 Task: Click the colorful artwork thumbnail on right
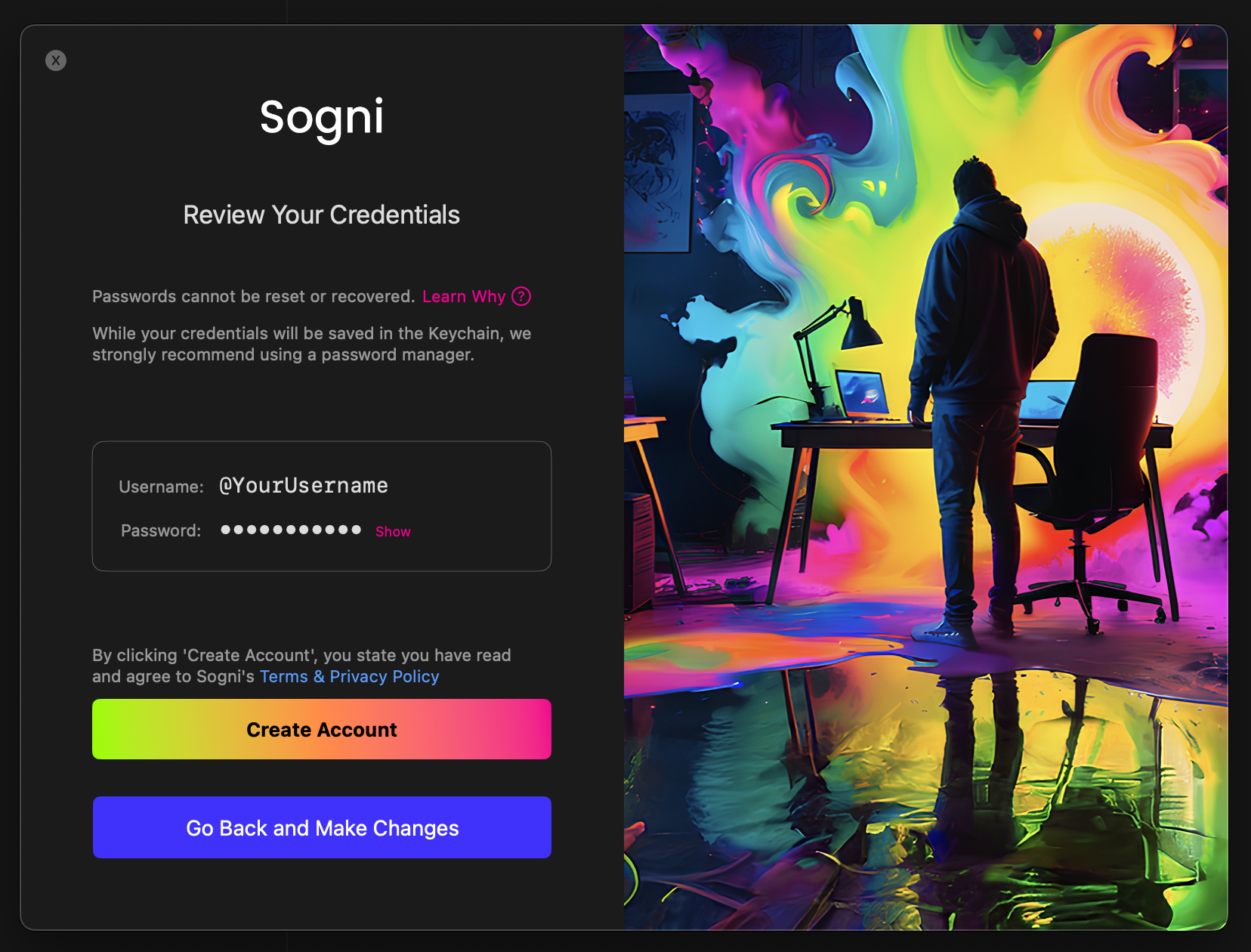925,477
